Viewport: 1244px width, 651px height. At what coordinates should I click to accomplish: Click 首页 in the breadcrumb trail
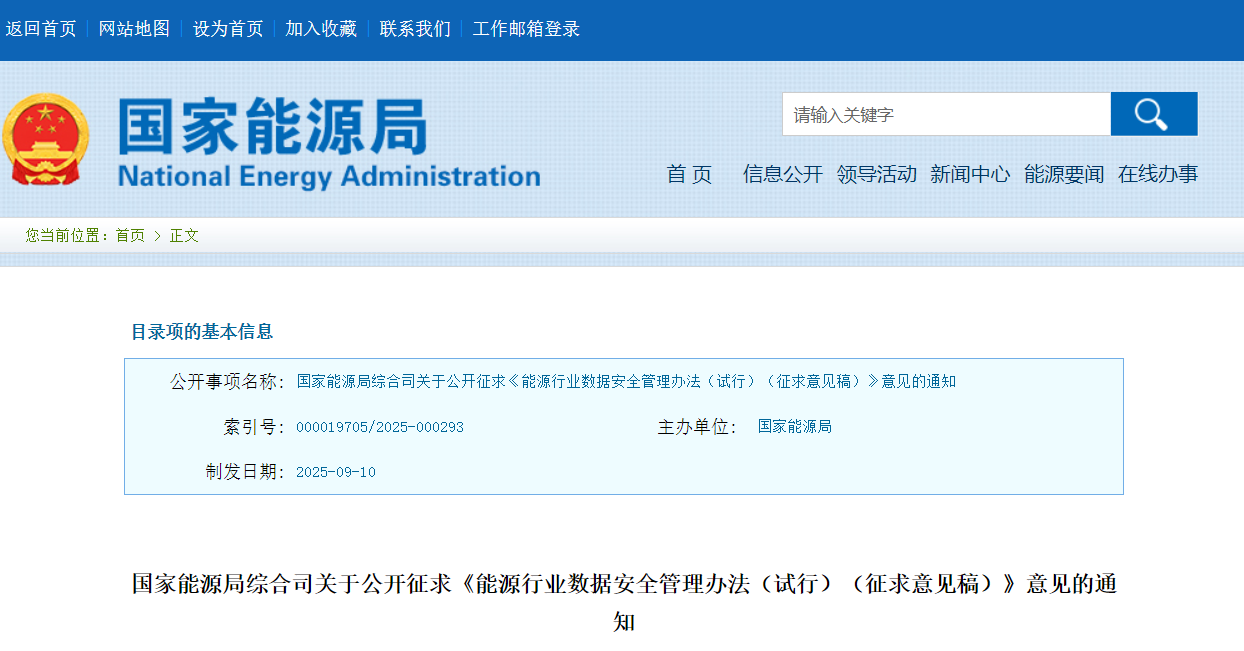pos(130,235)
